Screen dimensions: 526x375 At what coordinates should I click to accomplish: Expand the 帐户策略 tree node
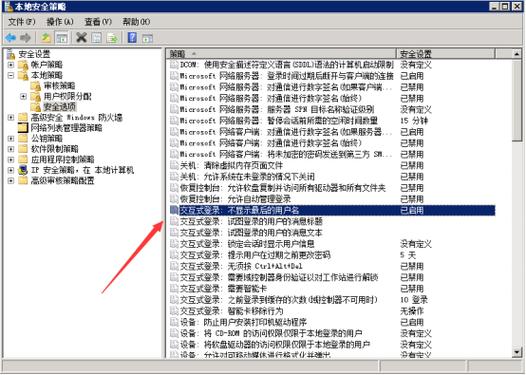[x=11, y=64]
